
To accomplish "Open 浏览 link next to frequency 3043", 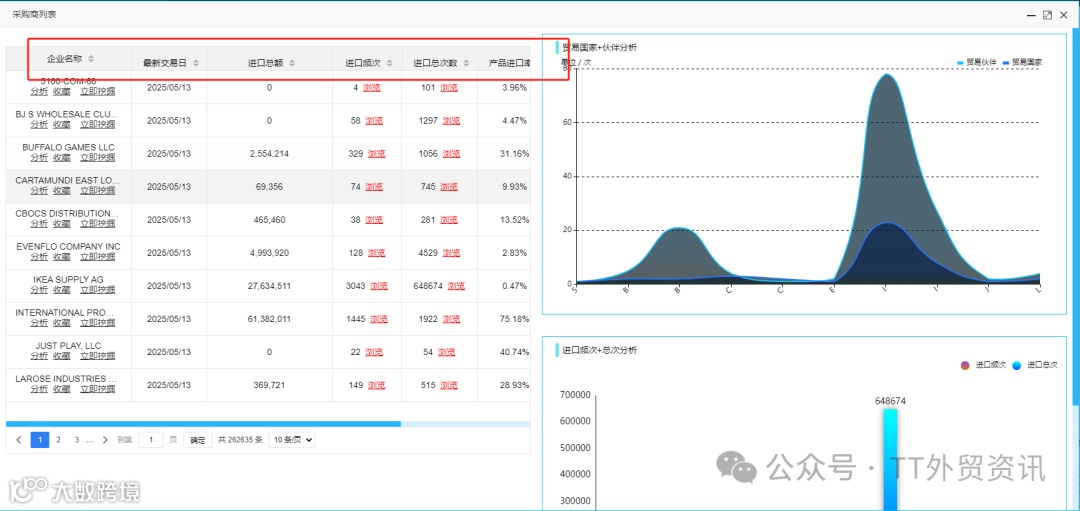I will (379, 286).
